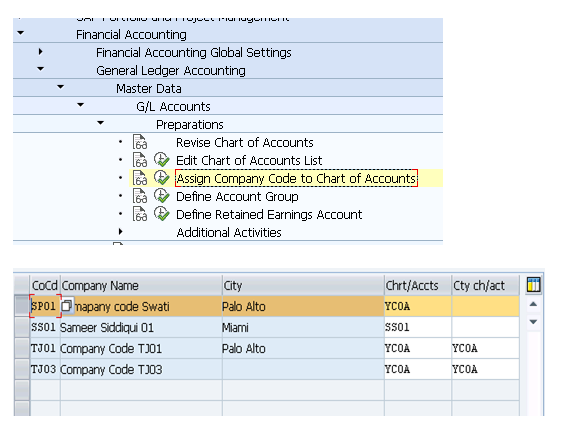Image resolution: width=580 pixels, height=426 pixels.
Task: Select General Ledger Accounting label
Action: coord(171,71)
